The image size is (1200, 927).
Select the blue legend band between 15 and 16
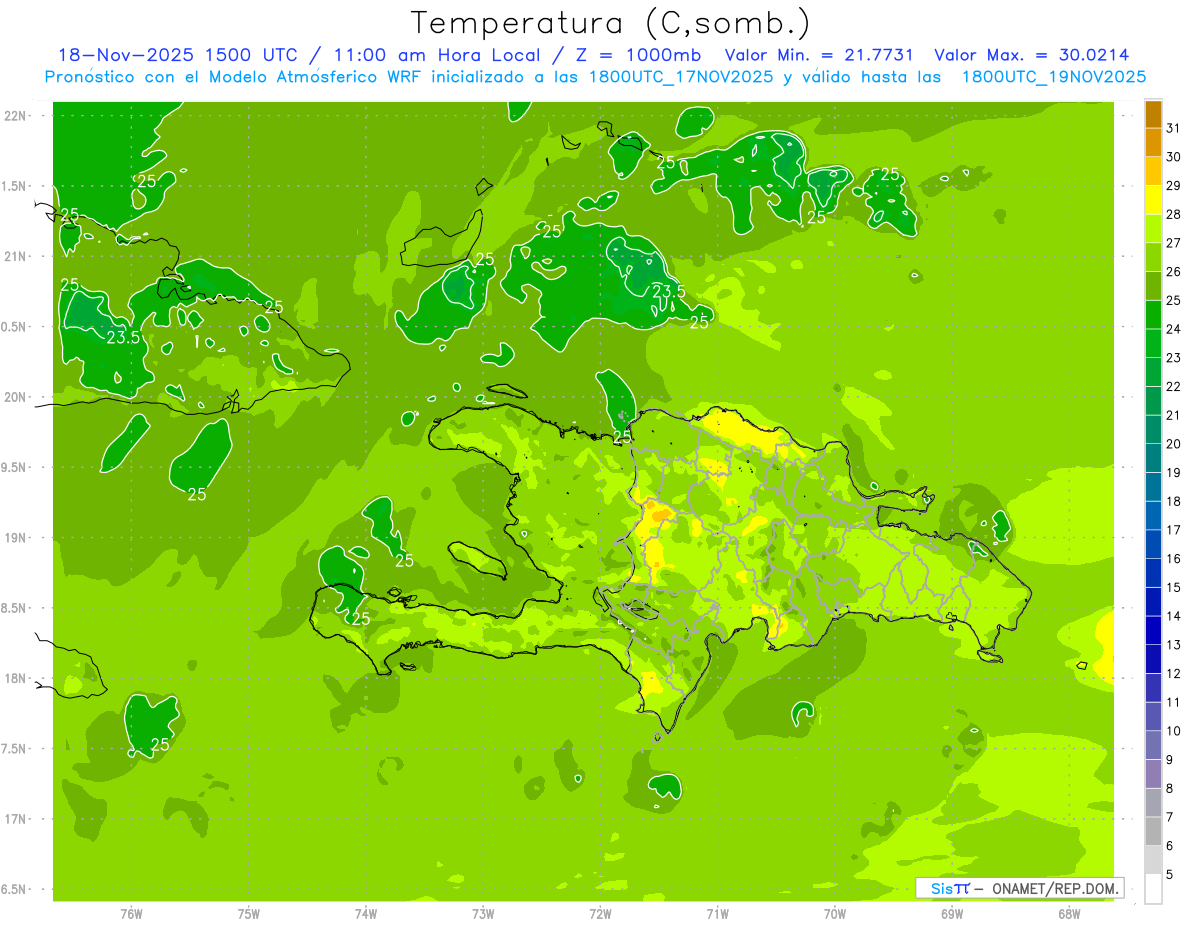point(1153,573)
